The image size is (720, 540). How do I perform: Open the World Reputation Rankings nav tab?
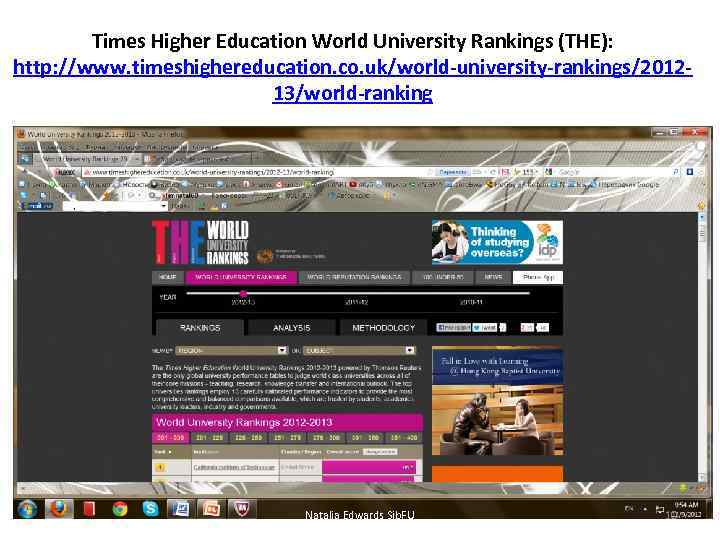tap(354, 277)
